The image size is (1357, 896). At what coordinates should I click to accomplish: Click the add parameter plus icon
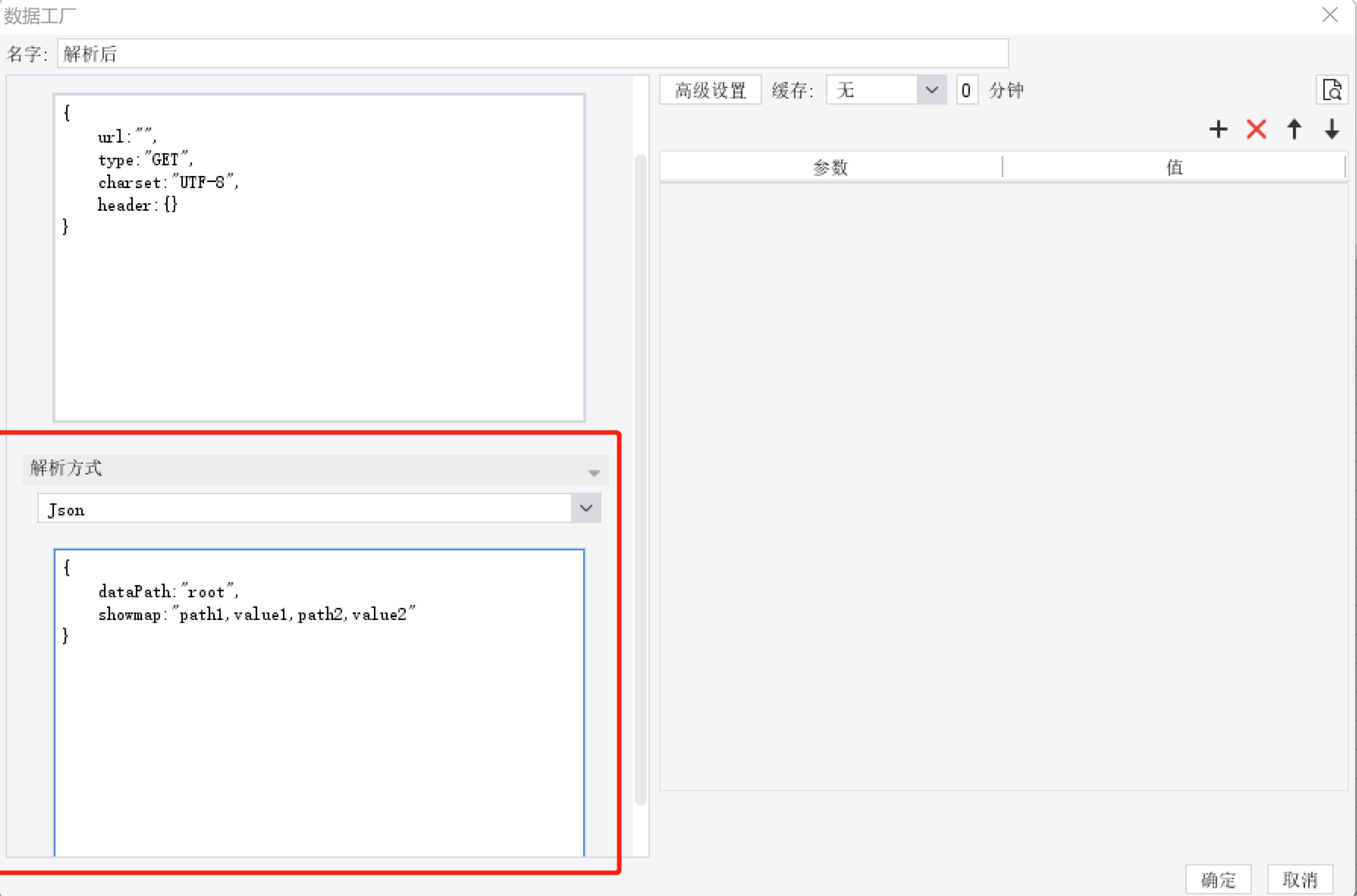pyautogui.click(x=1218, y=130)
